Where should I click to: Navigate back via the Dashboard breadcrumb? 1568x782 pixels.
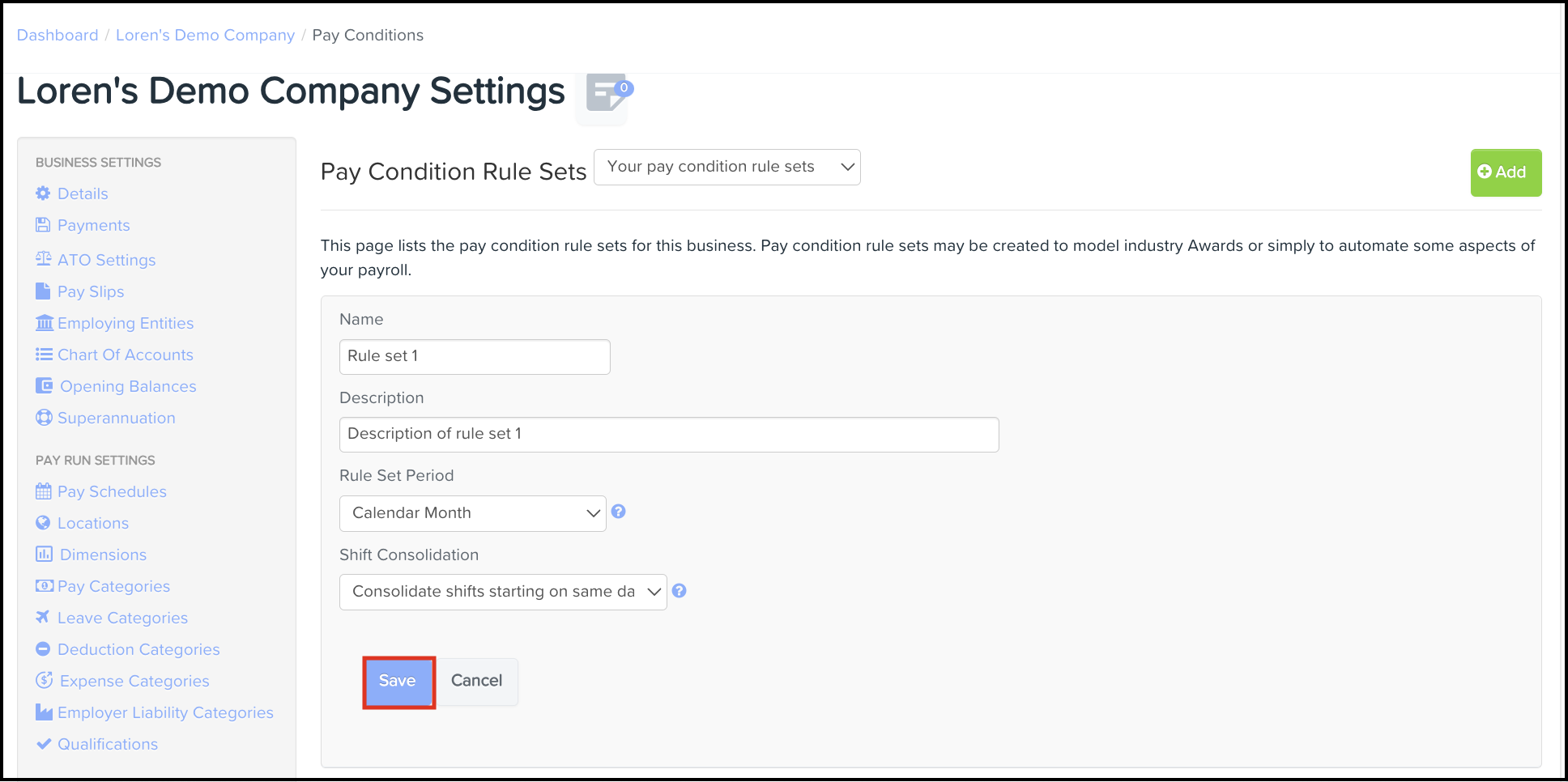(57, 35)
